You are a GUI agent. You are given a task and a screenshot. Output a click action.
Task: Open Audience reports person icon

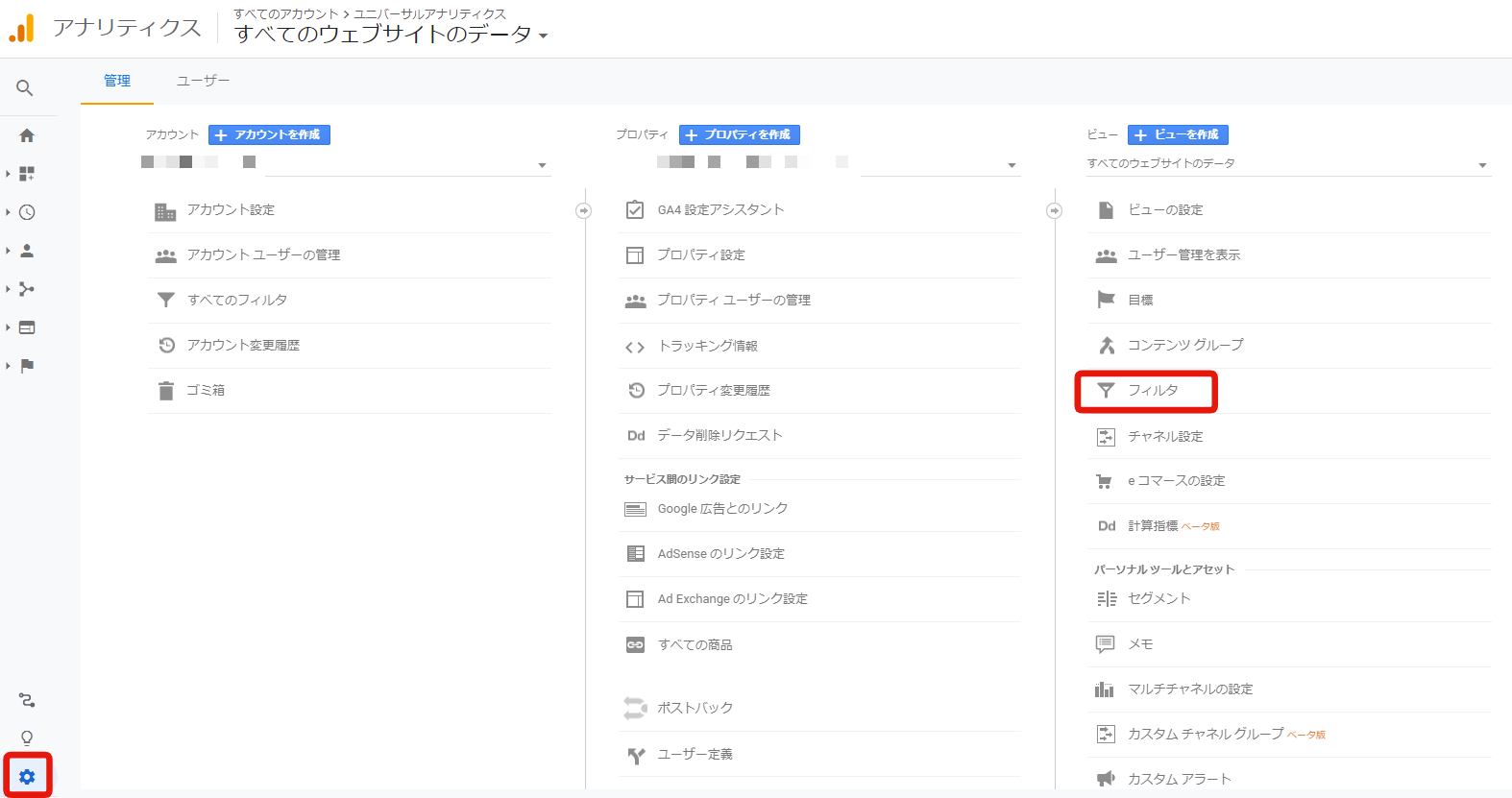[x=27, y=251]
